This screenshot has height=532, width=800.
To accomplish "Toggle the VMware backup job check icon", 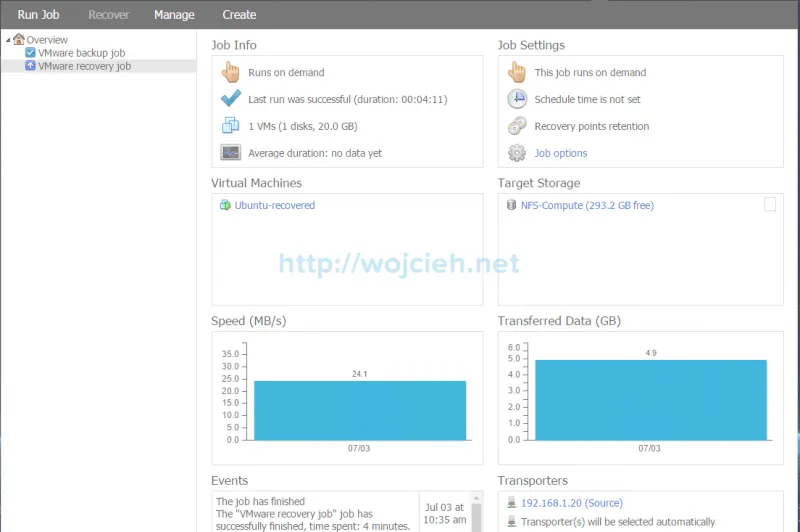I will 30,53.
